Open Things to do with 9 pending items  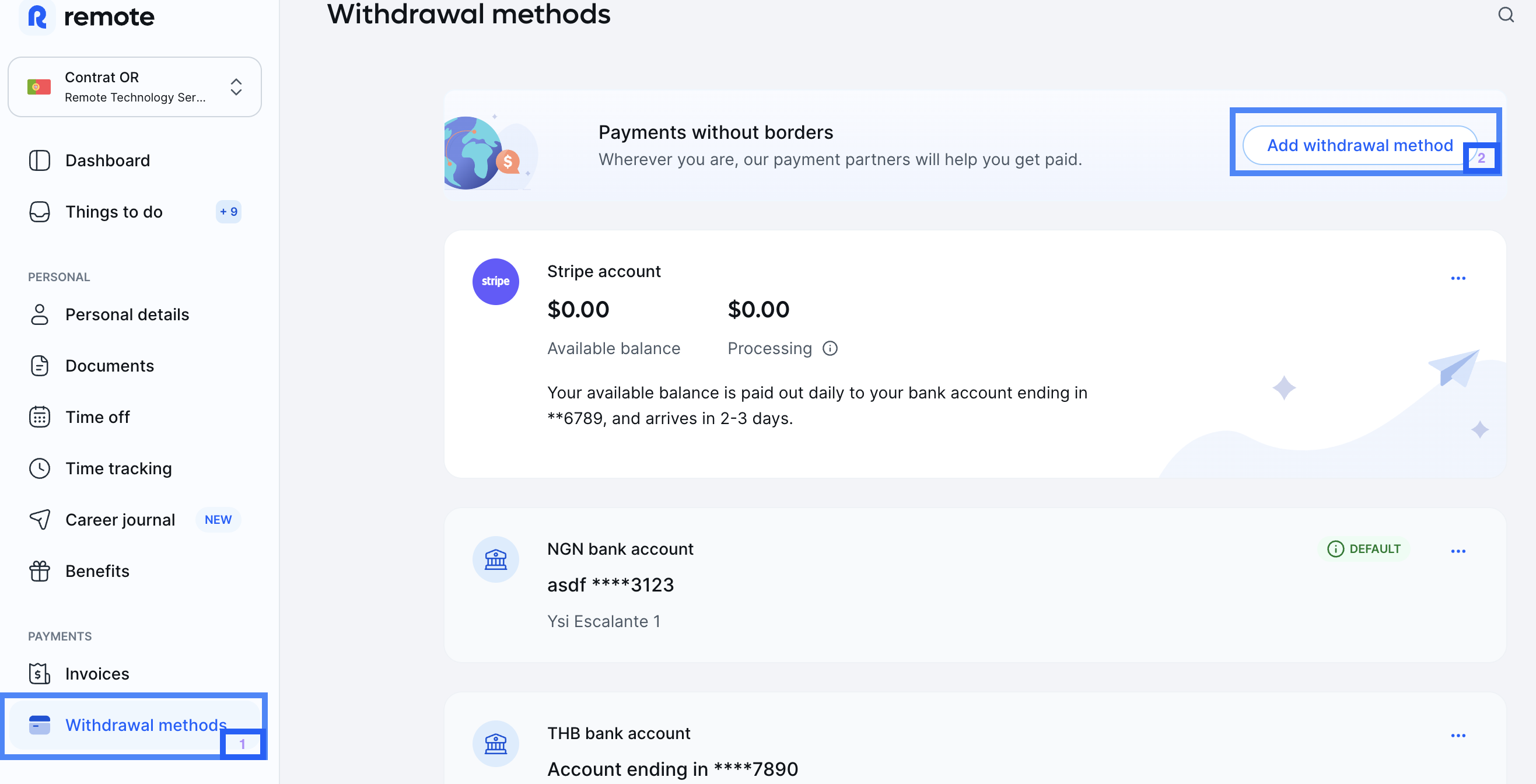pos(113,212)
